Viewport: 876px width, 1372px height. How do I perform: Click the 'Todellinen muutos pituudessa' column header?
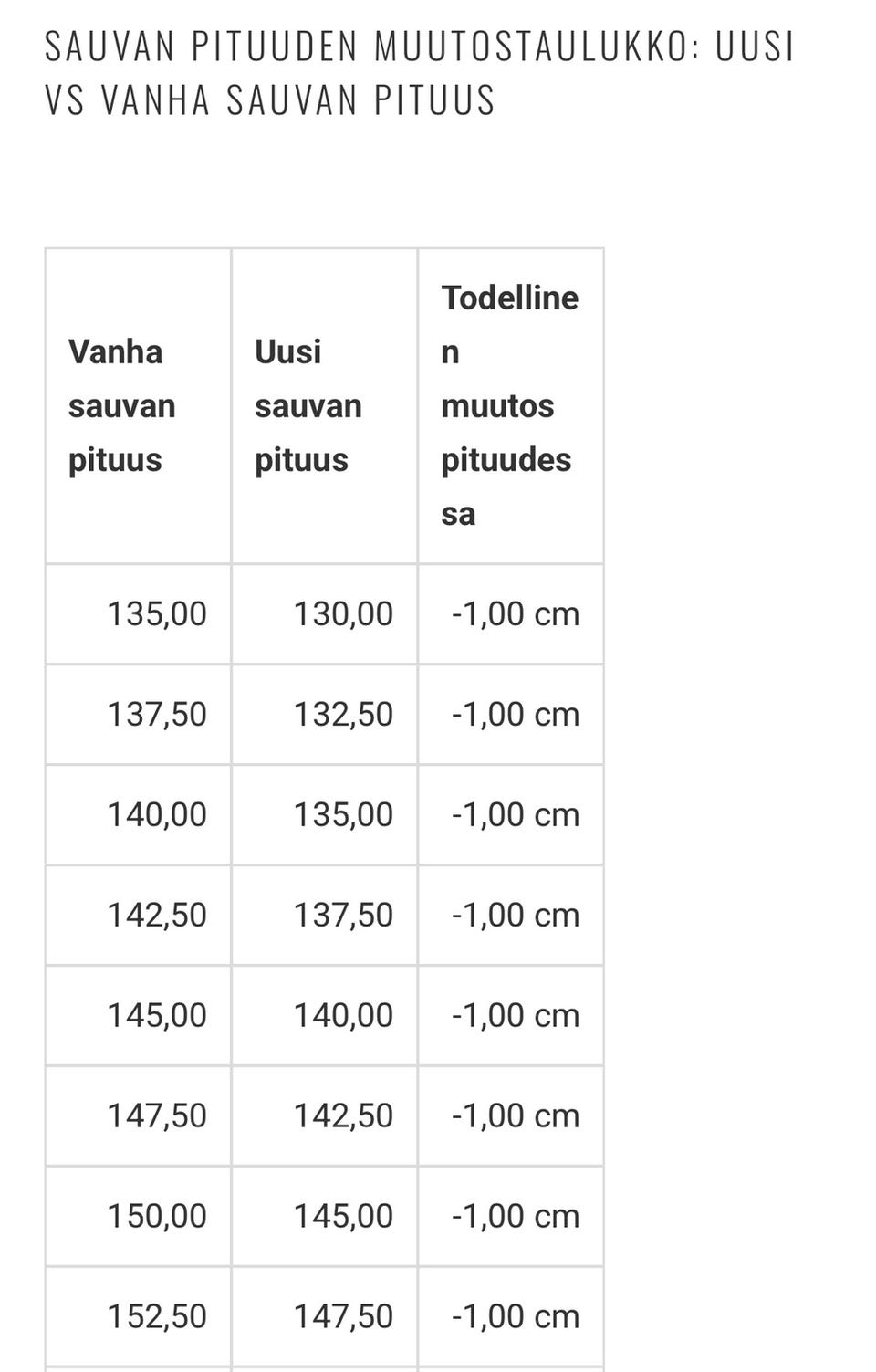coord(509,405)
